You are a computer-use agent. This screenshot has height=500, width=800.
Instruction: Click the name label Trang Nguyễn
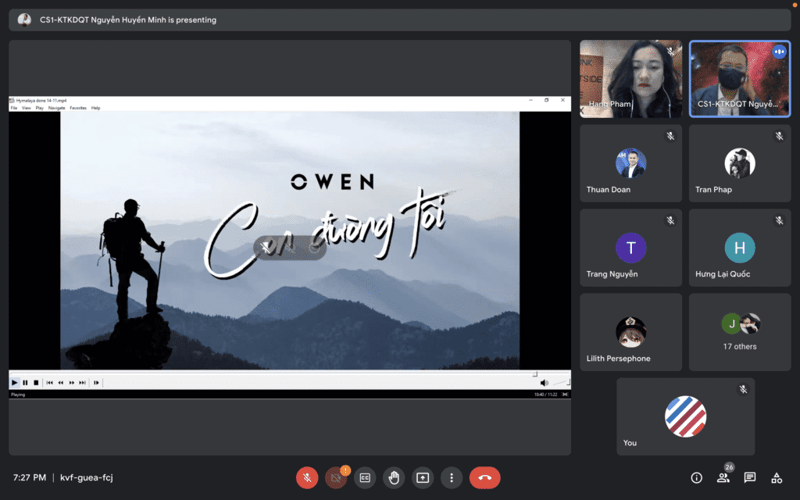(612, 274)
